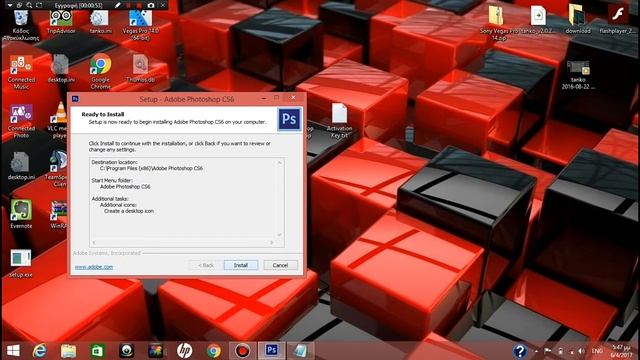Viewport: 640px width, 360px height.
Task: Open the Windows Store taskbar icon
Action: point(98,351)
